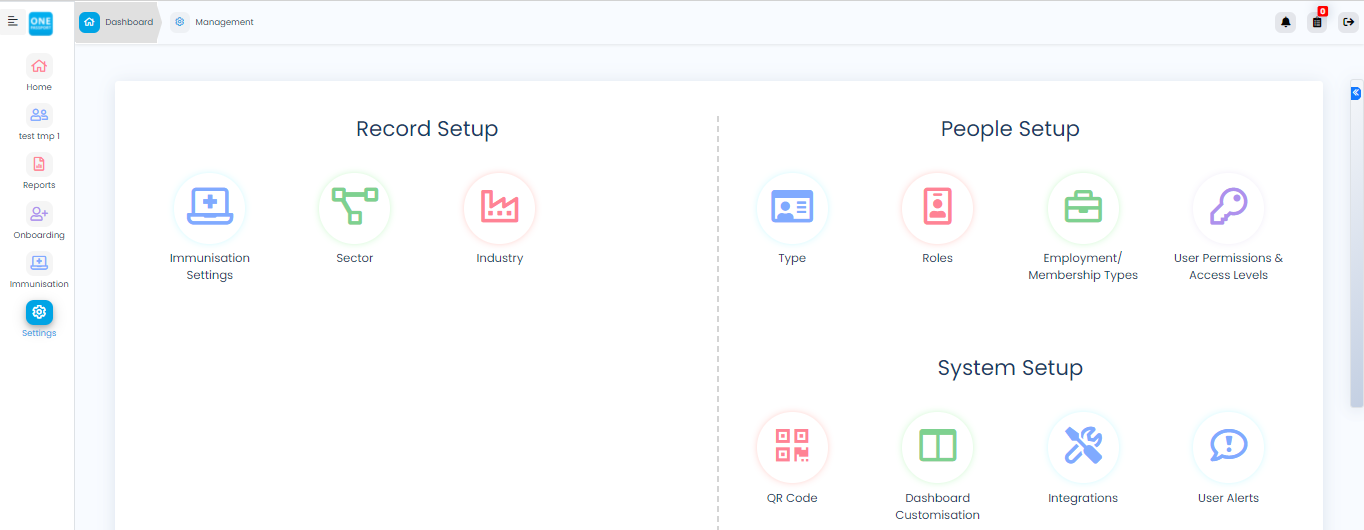The image size is (1364, 530).
Task: Click the Sector label
Action: click(355, 258)
